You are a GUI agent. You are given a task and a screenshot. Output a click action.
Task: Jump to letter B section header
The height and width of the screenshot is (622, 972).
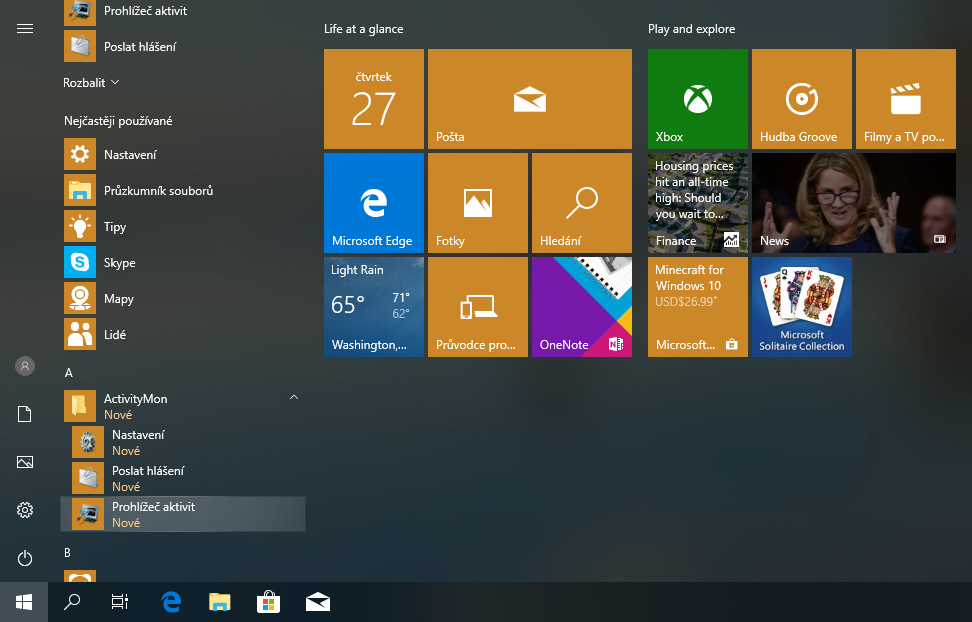click(68, 553)
